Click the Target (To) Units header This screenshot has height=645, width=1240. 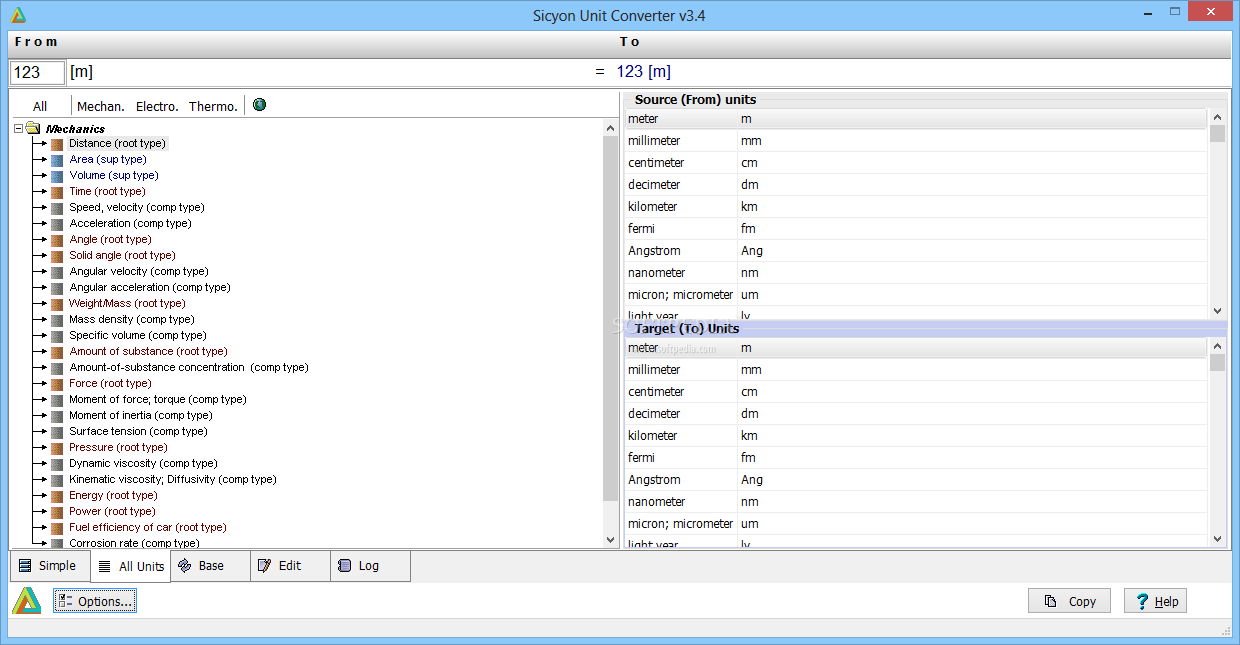(x=687, y=329)
